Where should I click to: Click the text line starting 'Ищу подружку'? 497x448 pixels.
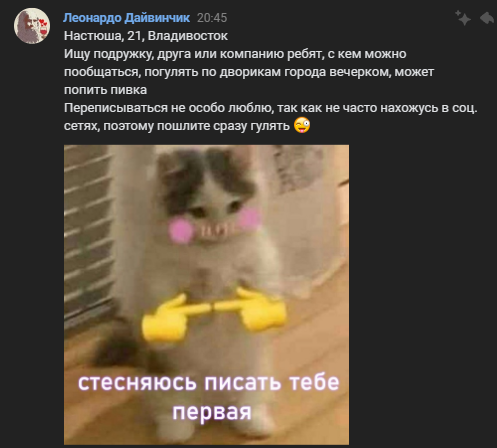(235, 54)
